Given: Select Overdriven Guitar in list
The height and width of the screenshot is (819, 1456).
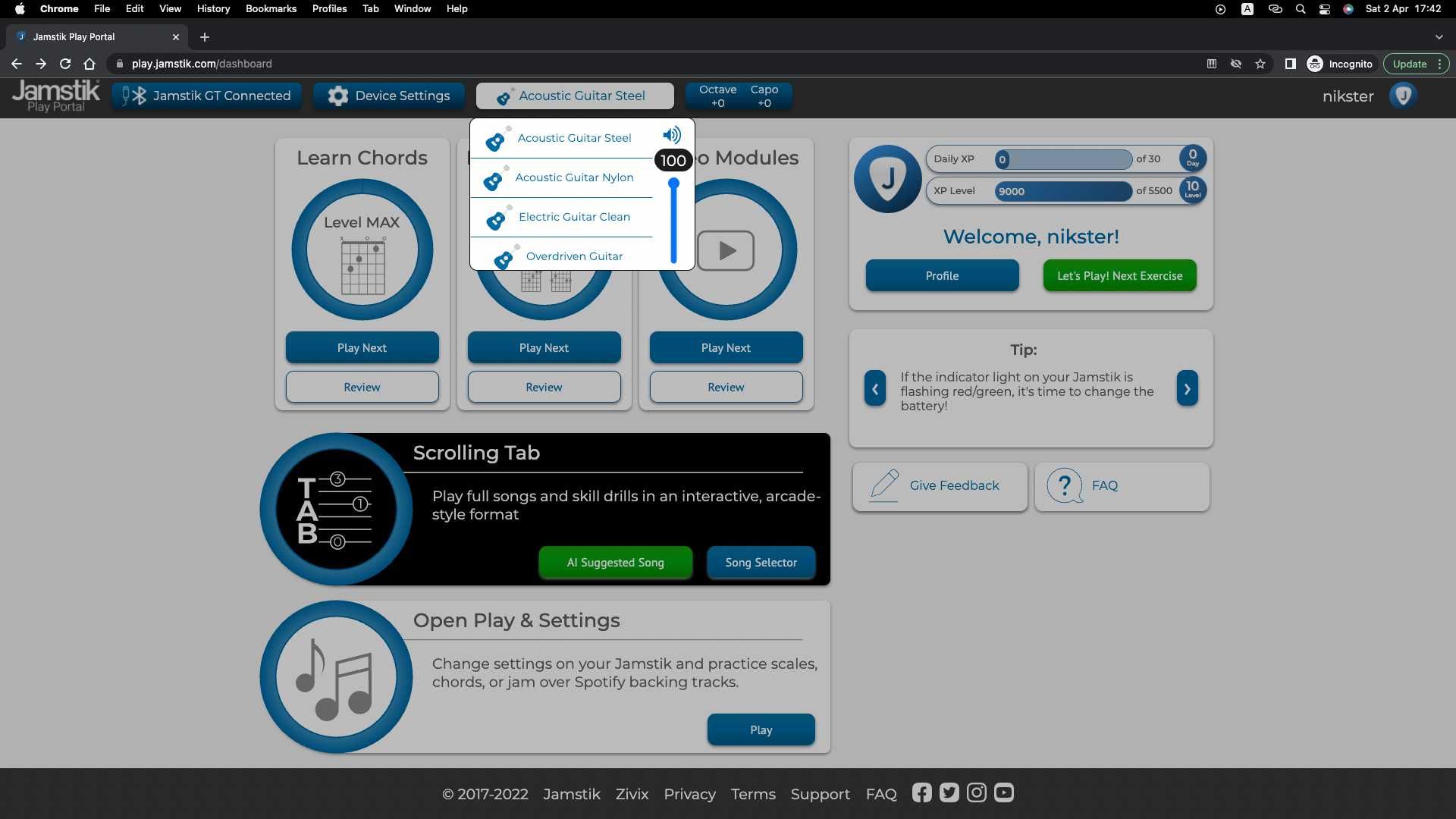Looking at the screenshot, I should (562, 255).
